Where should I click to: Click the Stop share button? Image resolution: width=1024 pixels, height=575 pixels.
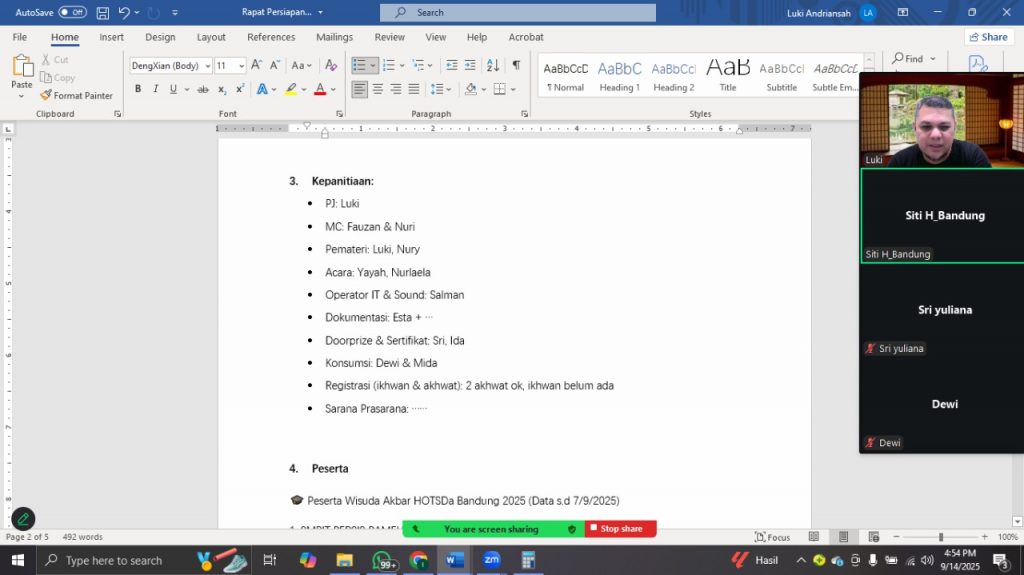620,529
